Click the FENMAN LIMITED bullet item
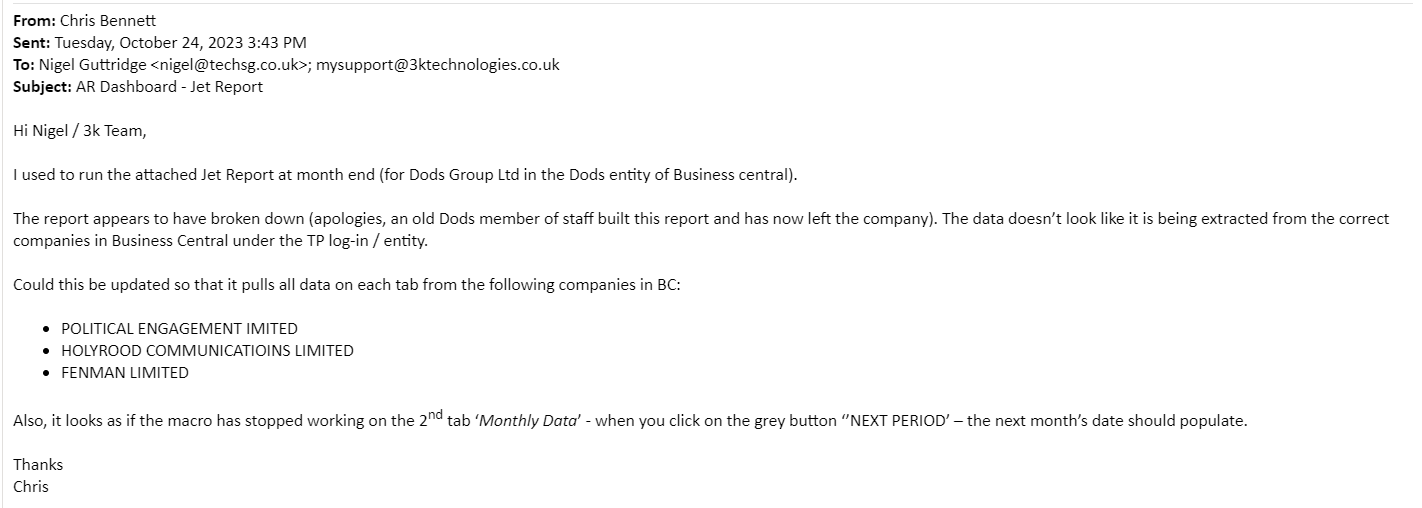 125,372
